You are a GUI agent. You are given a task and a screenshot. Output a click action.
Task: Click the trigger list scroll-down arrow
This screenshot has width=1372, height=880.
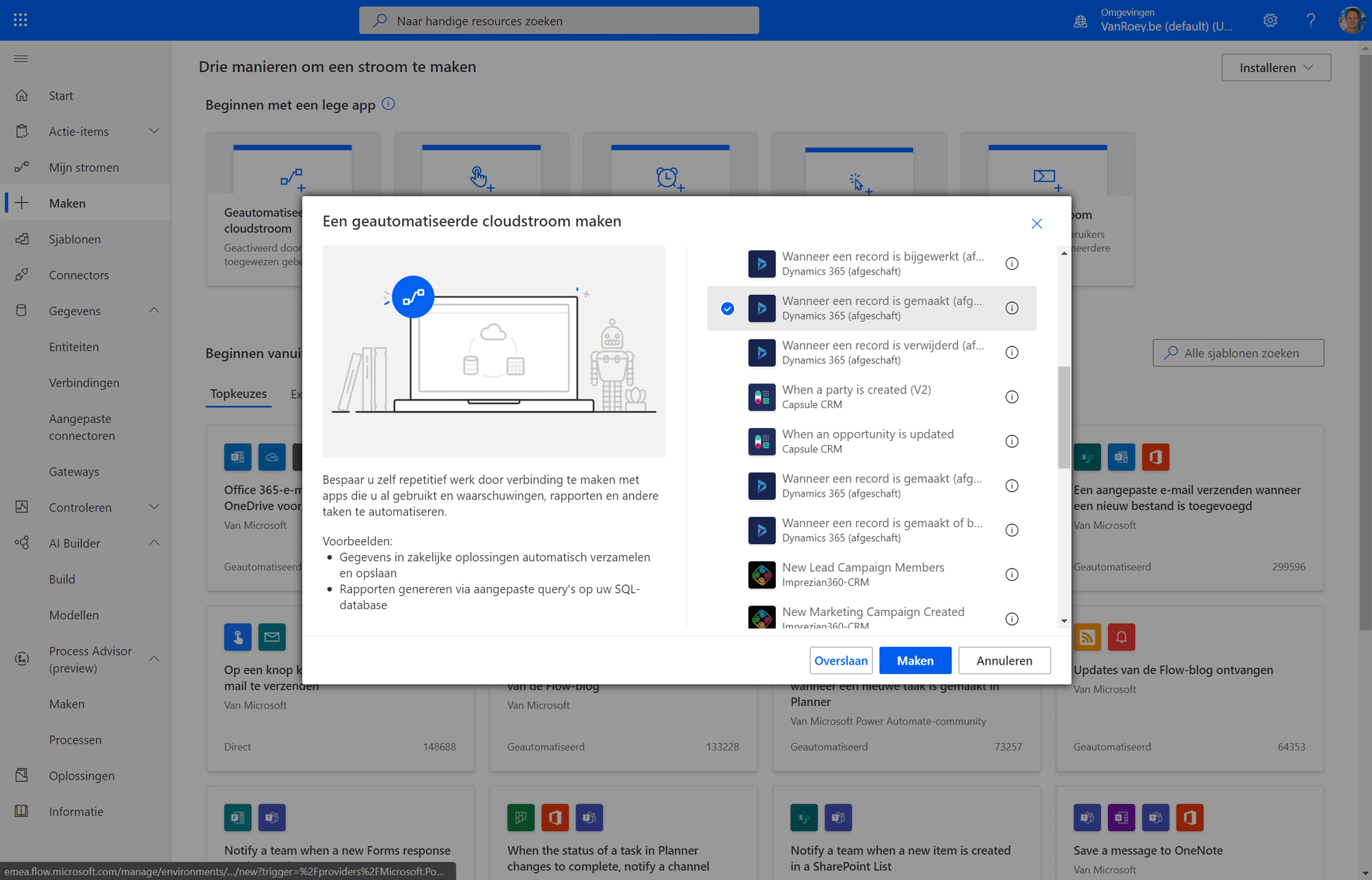point(1064,621)
